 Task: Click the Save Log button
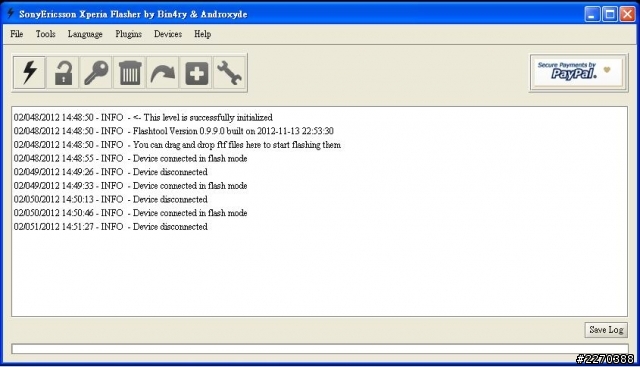[606, 330]
